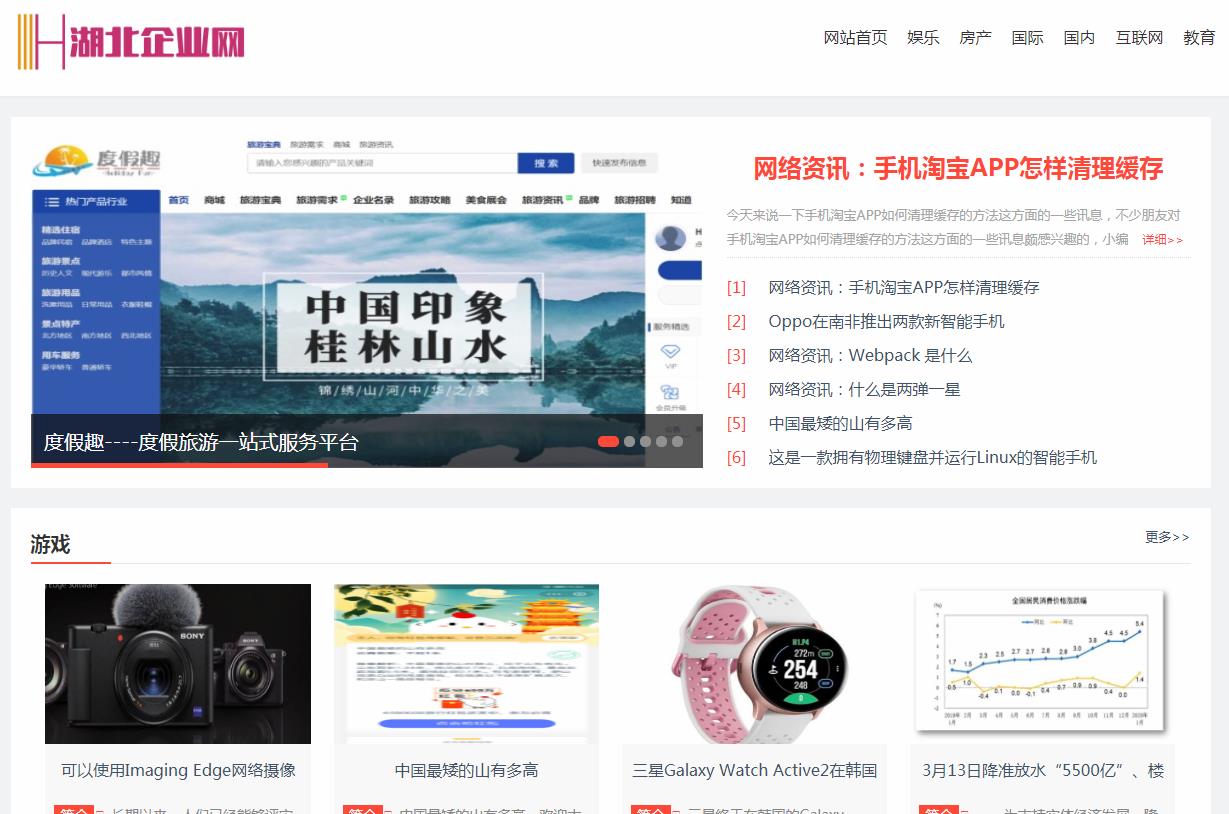
Task: Open list item [5] 中国最矮的山有多高
Action: 840,424
